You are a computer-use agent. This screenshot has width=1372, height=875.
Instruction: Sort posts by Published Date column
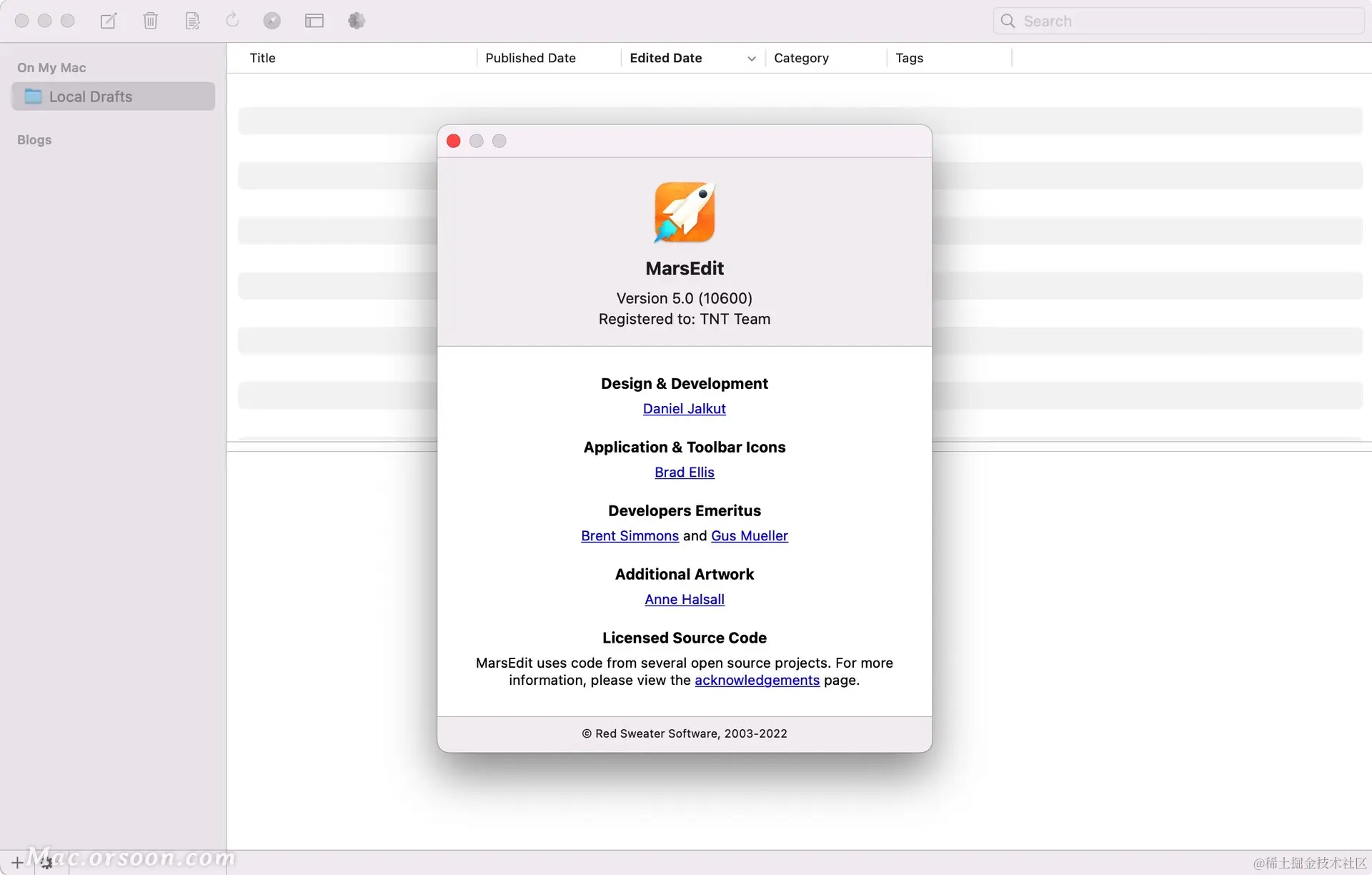coord(530,58)
